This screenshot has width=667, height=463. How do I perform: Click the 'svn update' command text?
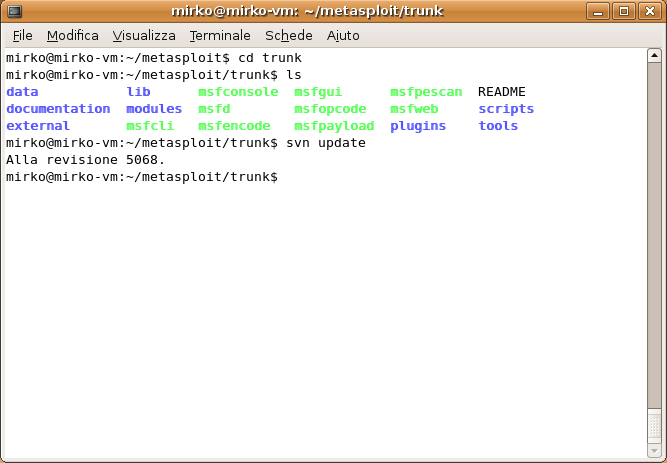326,143
